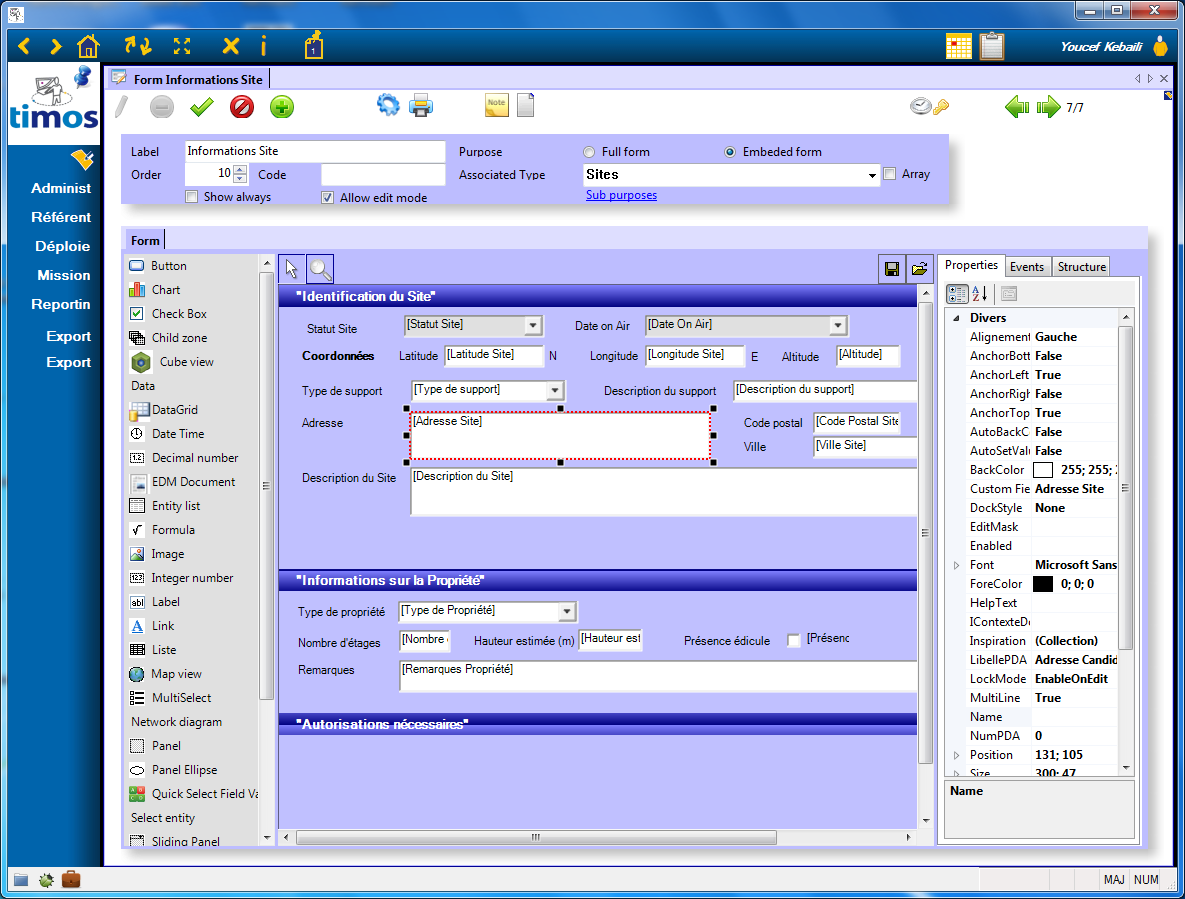Select the magnifier zoom tool in designer

coord(320,269)
